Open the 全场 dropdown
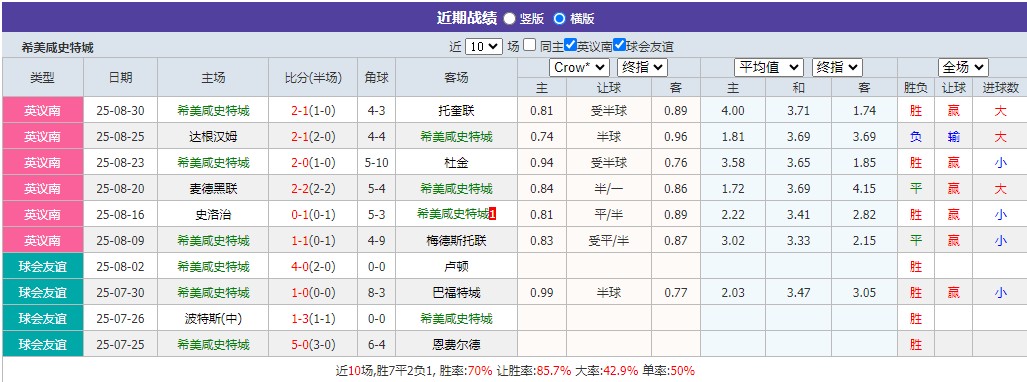1027x382 pixels. (963, 67)
